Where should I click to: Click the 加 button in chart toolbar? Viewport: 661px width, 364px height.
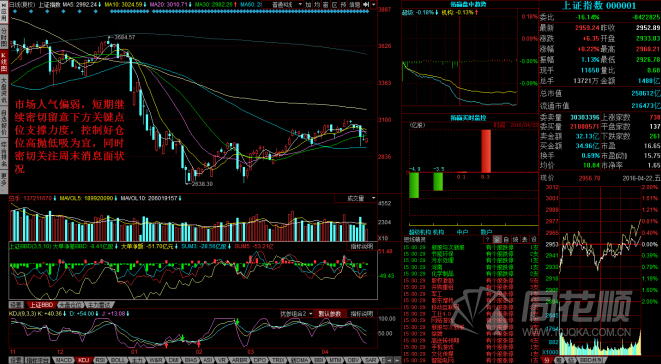pyautogui.click(x=308, y=4)
